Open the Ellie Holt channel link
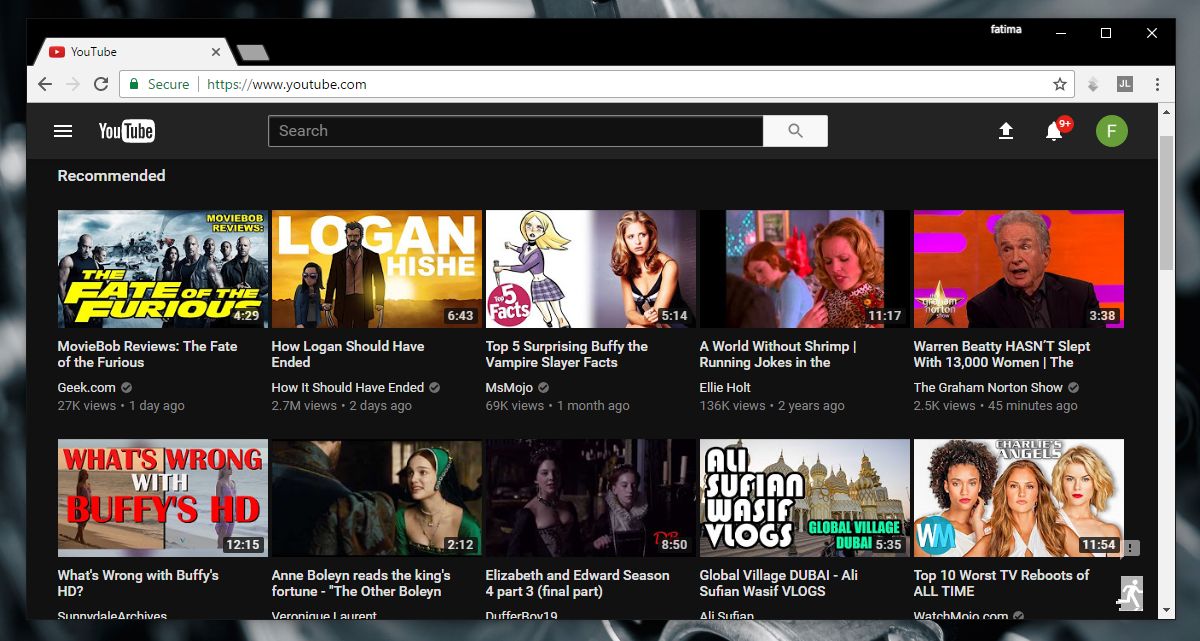This screenshot has height=641, width=1200. 725,387
